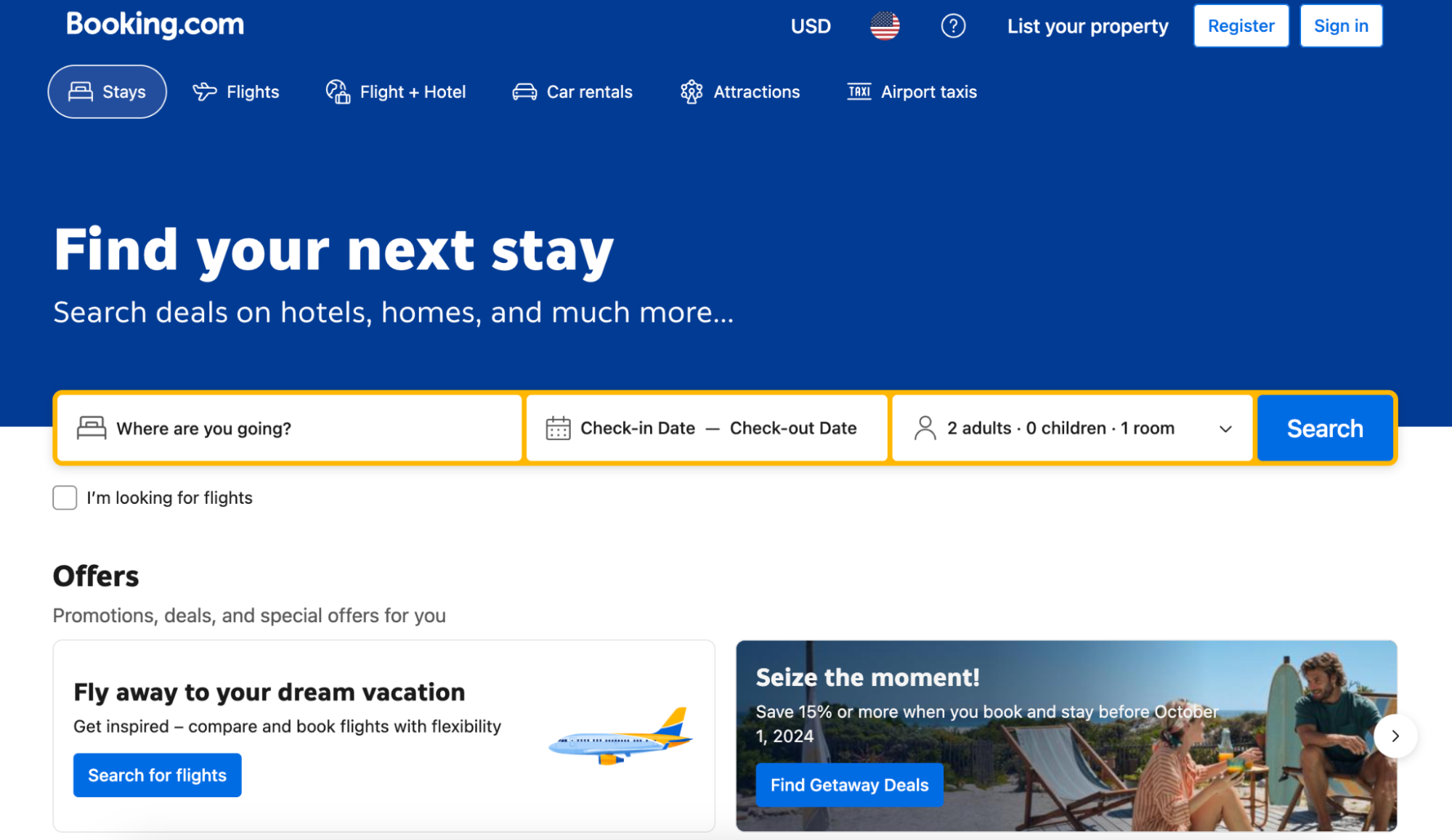This screenshot has height=840, width=1452.
Task: Expand the carousel next arrow
Action: pos(1397,736)
